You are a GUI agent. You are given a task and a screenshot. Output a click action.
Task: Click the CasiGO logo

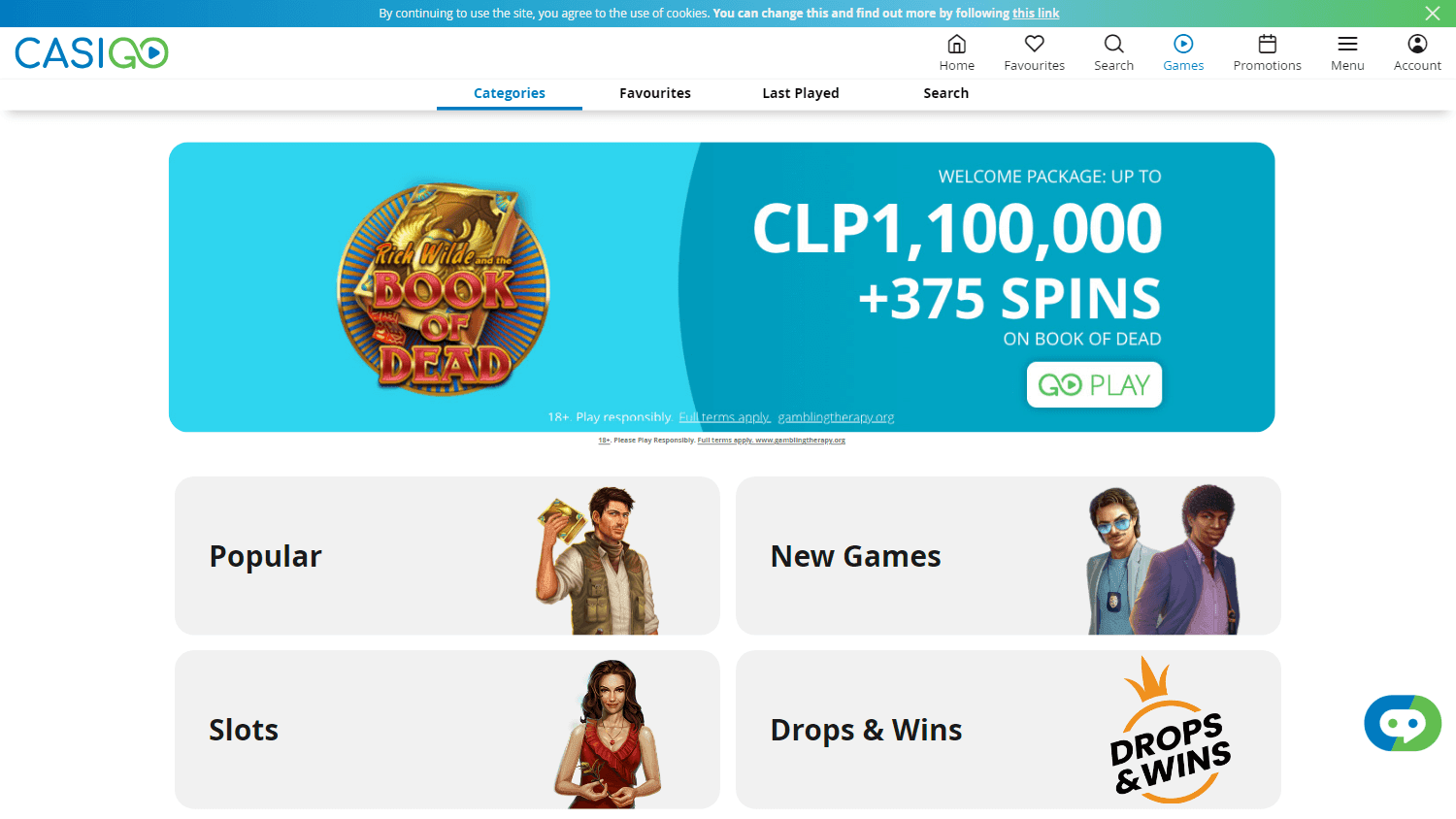pos(91,52)
